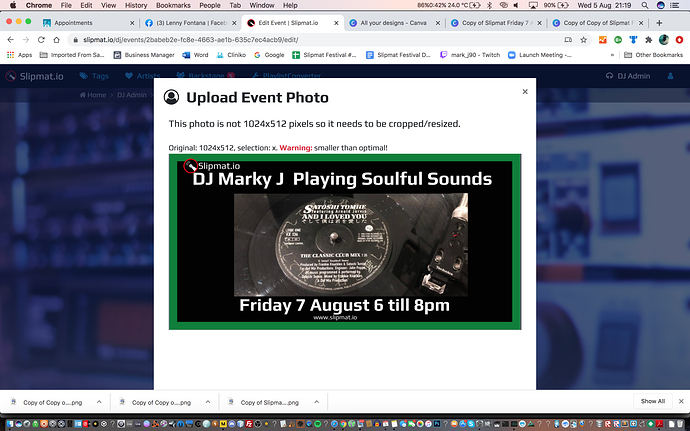Open Bluetooth status menu

[x=489, y=5]
